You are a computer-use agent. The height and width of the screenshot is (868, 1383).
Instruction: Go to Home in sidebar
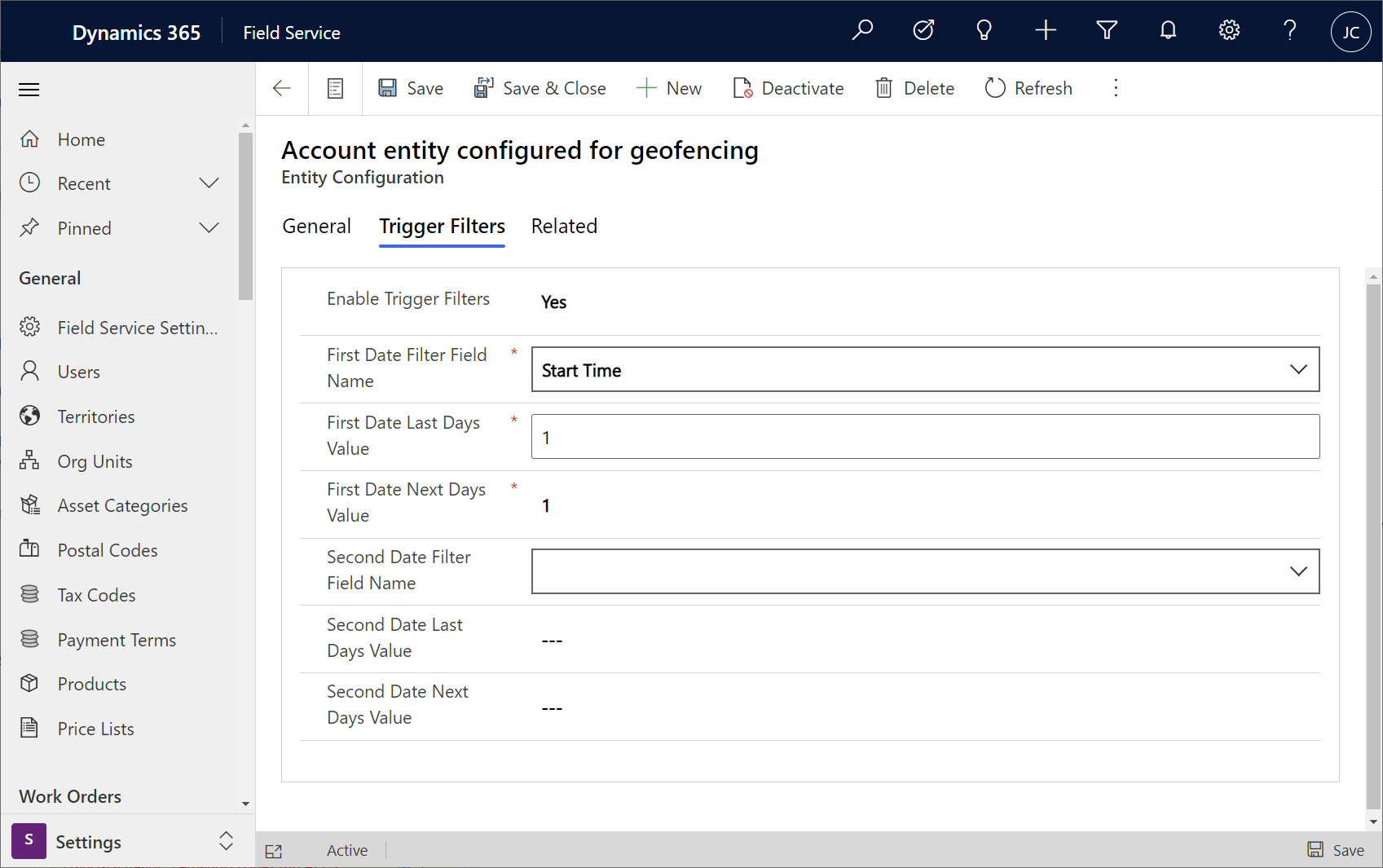pyautogui.click(x=81, y=139)
